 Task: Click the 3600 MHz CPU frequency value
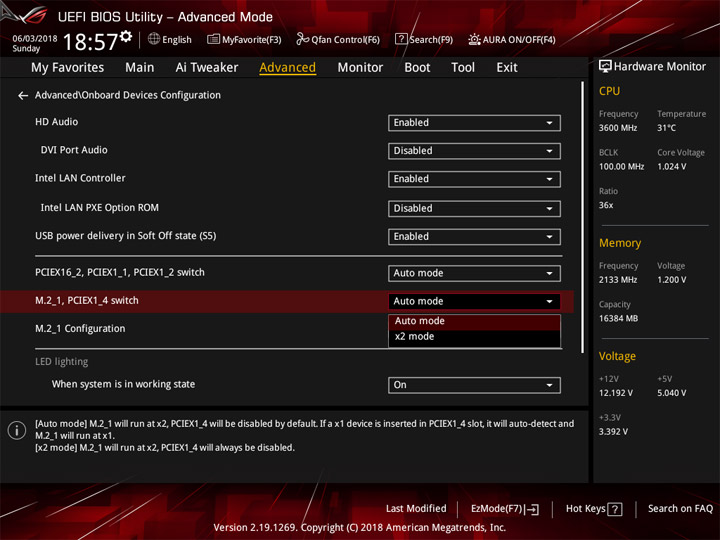[618, 128]
